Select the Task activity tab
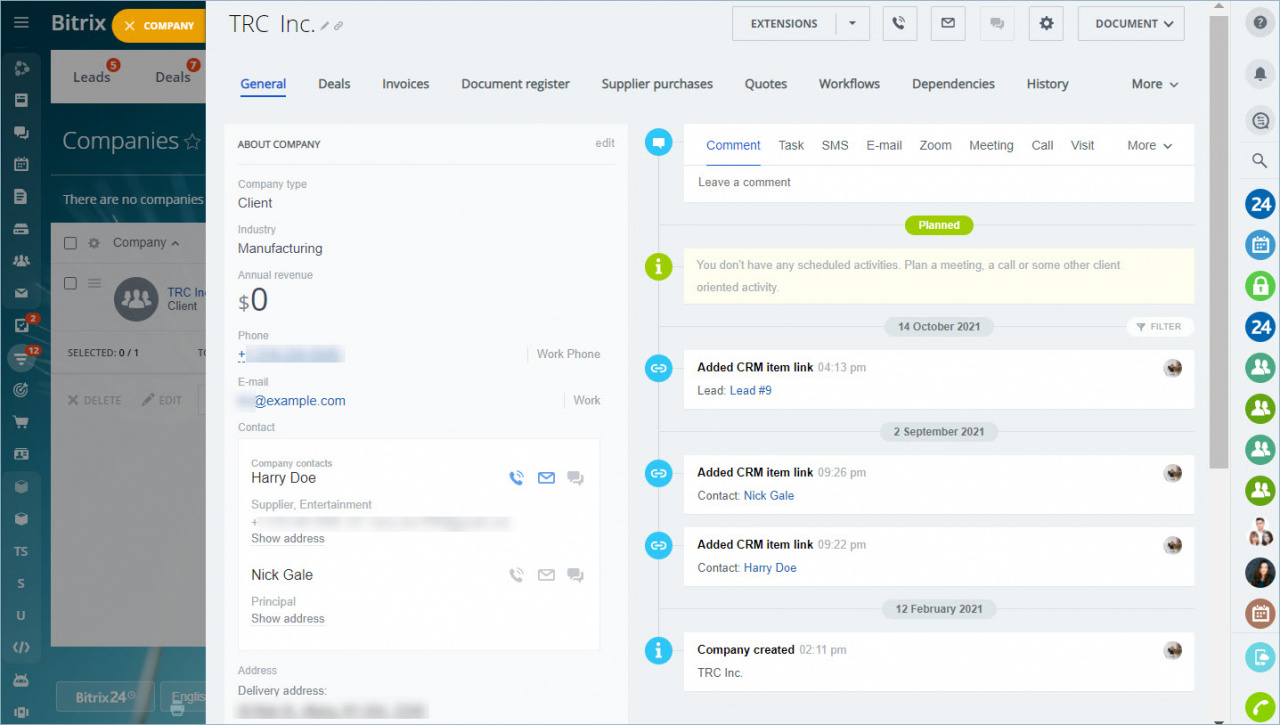1280x725 pixels. tap(791, 145)
